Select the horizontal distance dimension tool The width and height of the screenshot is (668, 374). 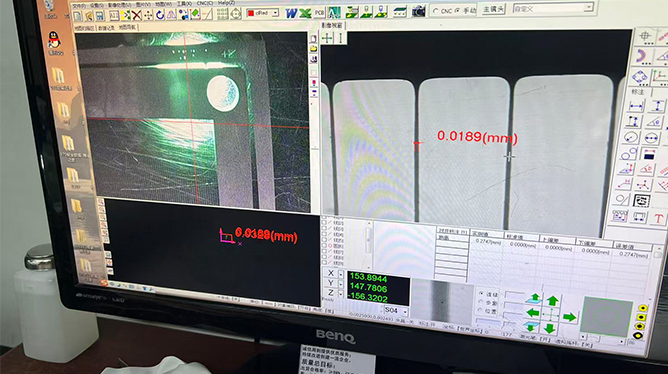coord(636,106)
